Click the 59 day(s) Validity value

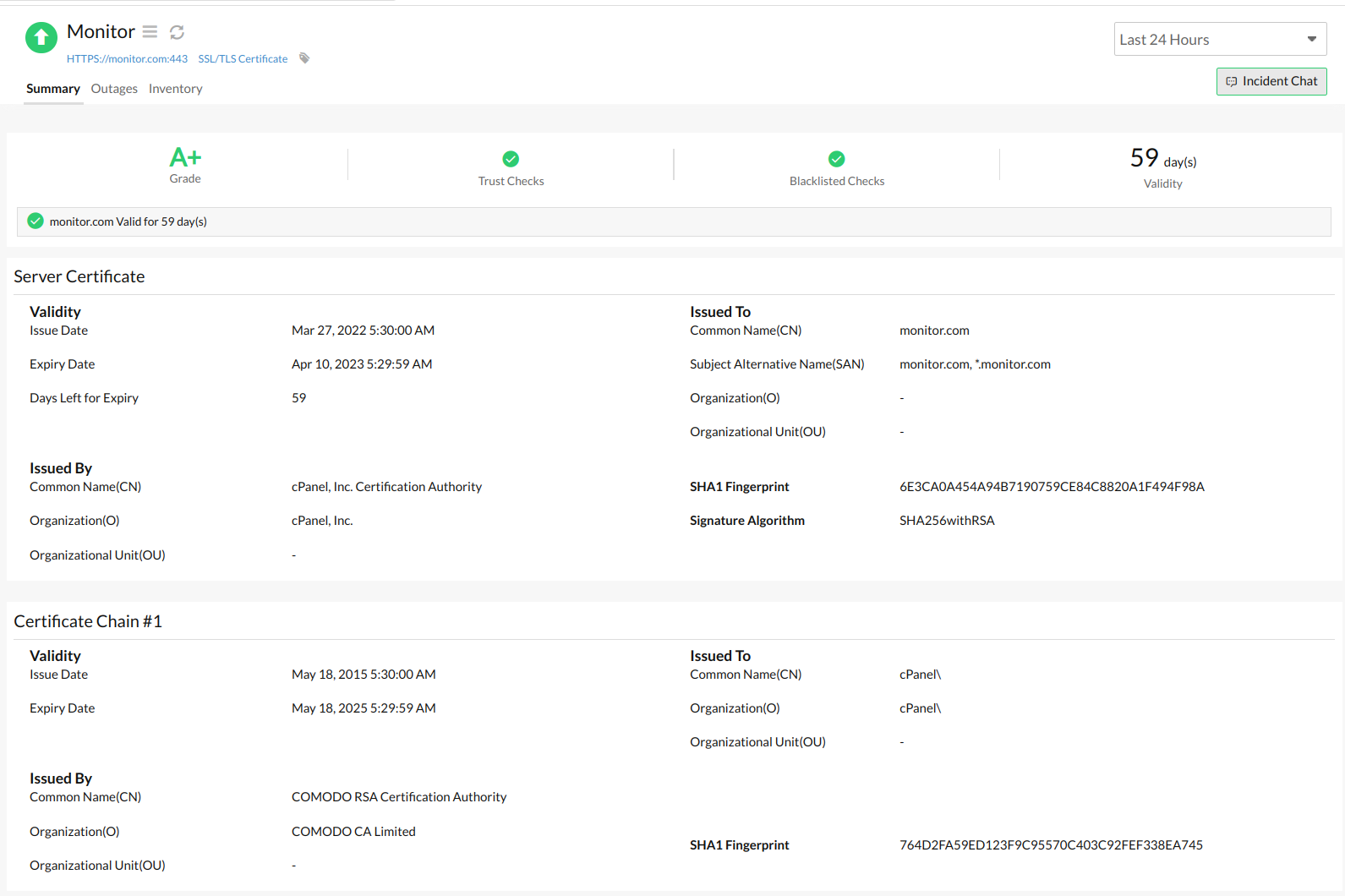(1162, 159)
